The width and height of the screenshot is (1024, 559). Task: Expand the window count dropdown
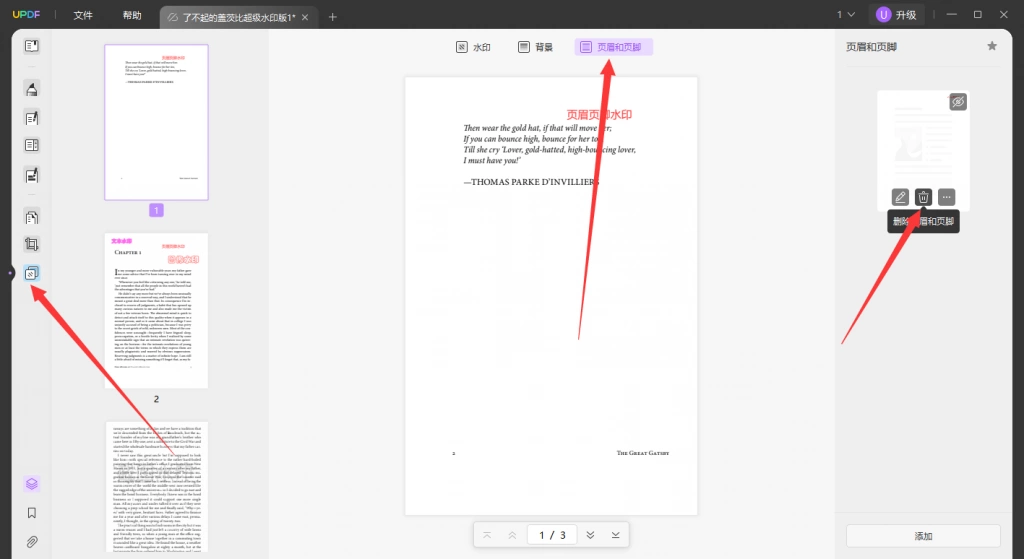click(846, 14)
